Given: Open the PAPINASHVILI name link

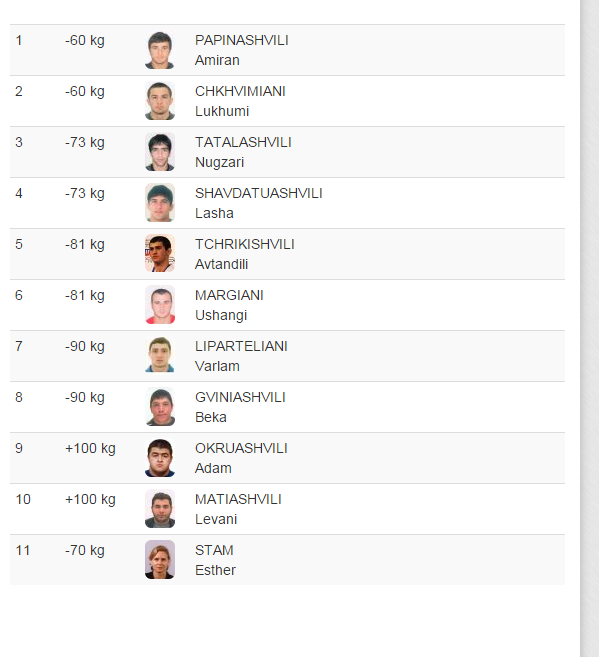Looking at the screenshot, I should click(x=242, y=41).
